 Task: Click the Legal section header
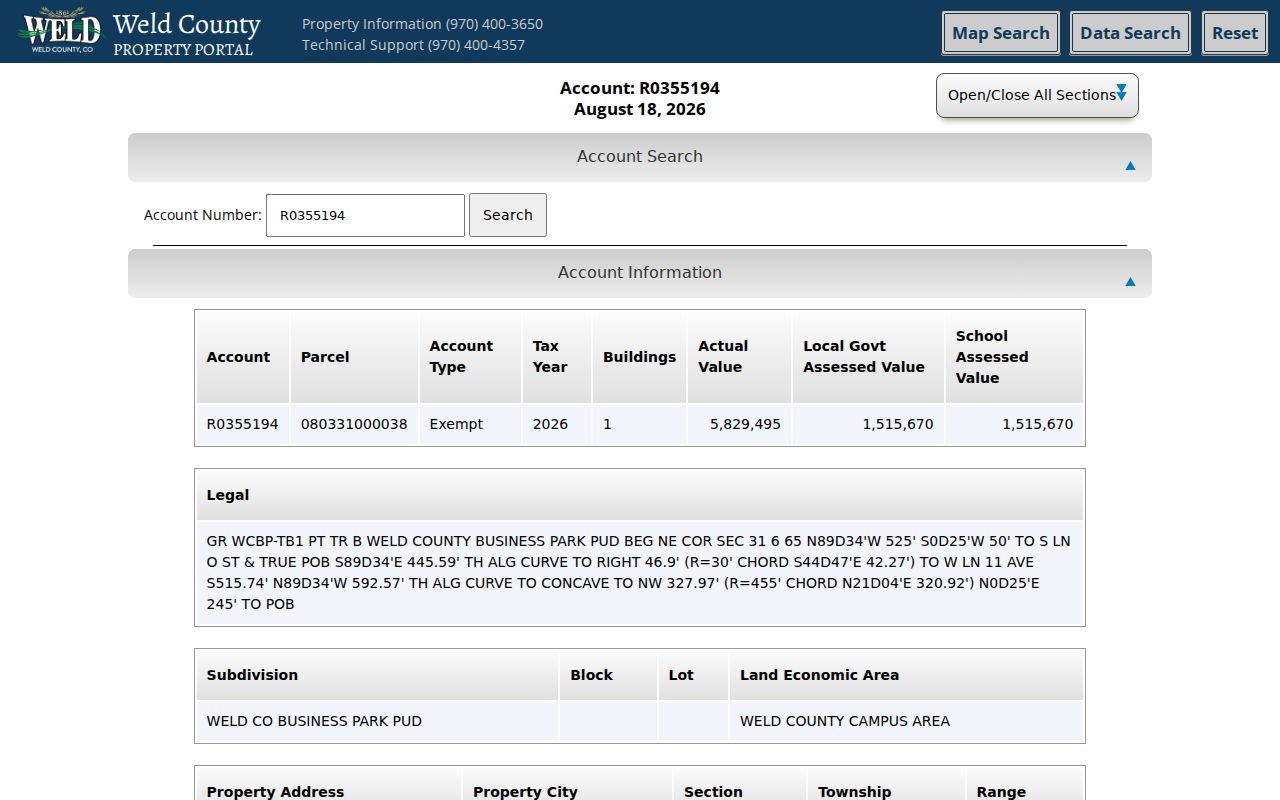[x=640, y=495]
